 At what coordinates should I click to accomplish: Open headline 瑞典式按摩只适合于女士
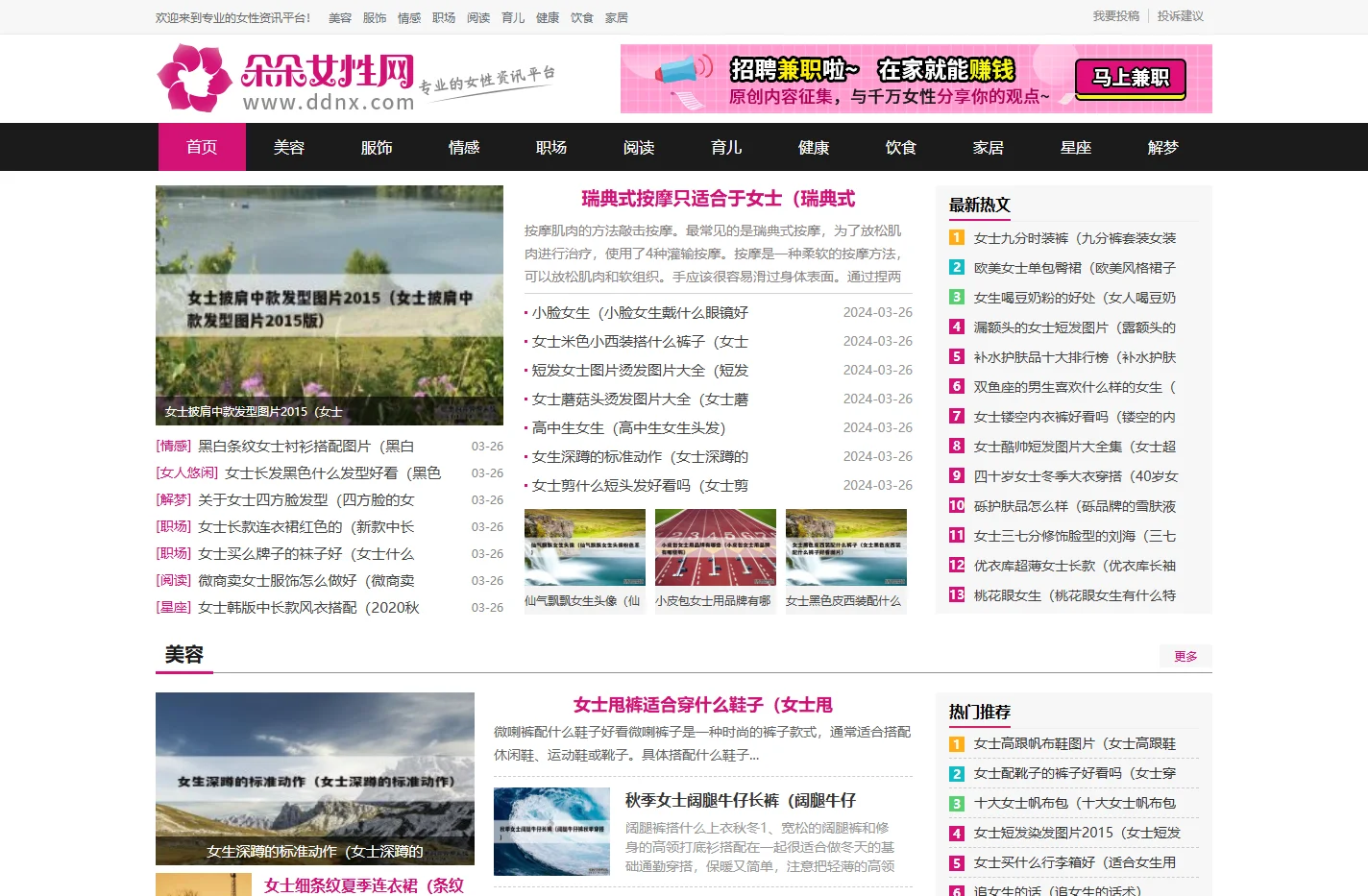click(x=719, y=199)
